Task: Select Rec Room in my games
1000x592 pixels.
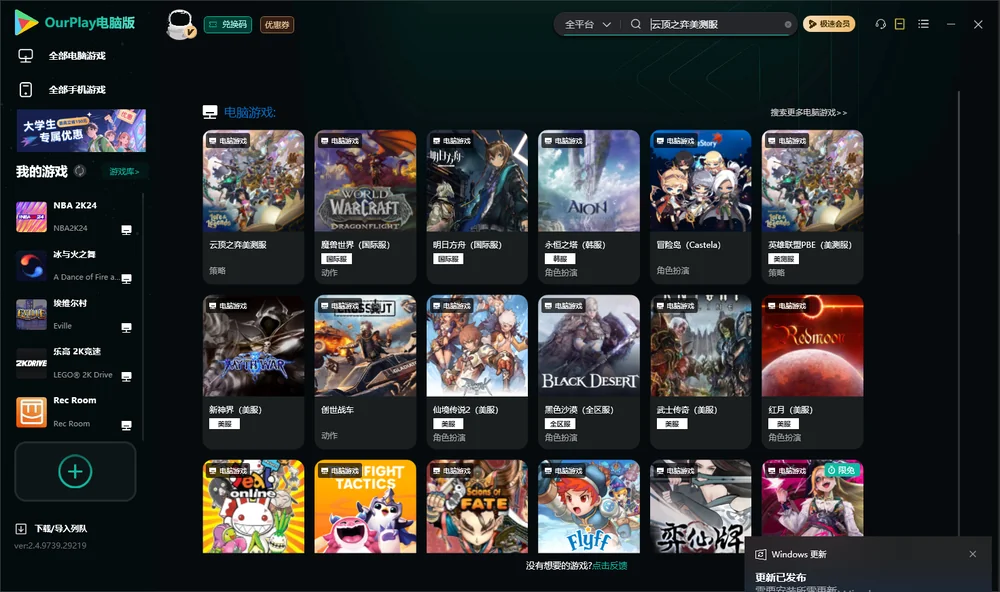Action: pos(74,412)
